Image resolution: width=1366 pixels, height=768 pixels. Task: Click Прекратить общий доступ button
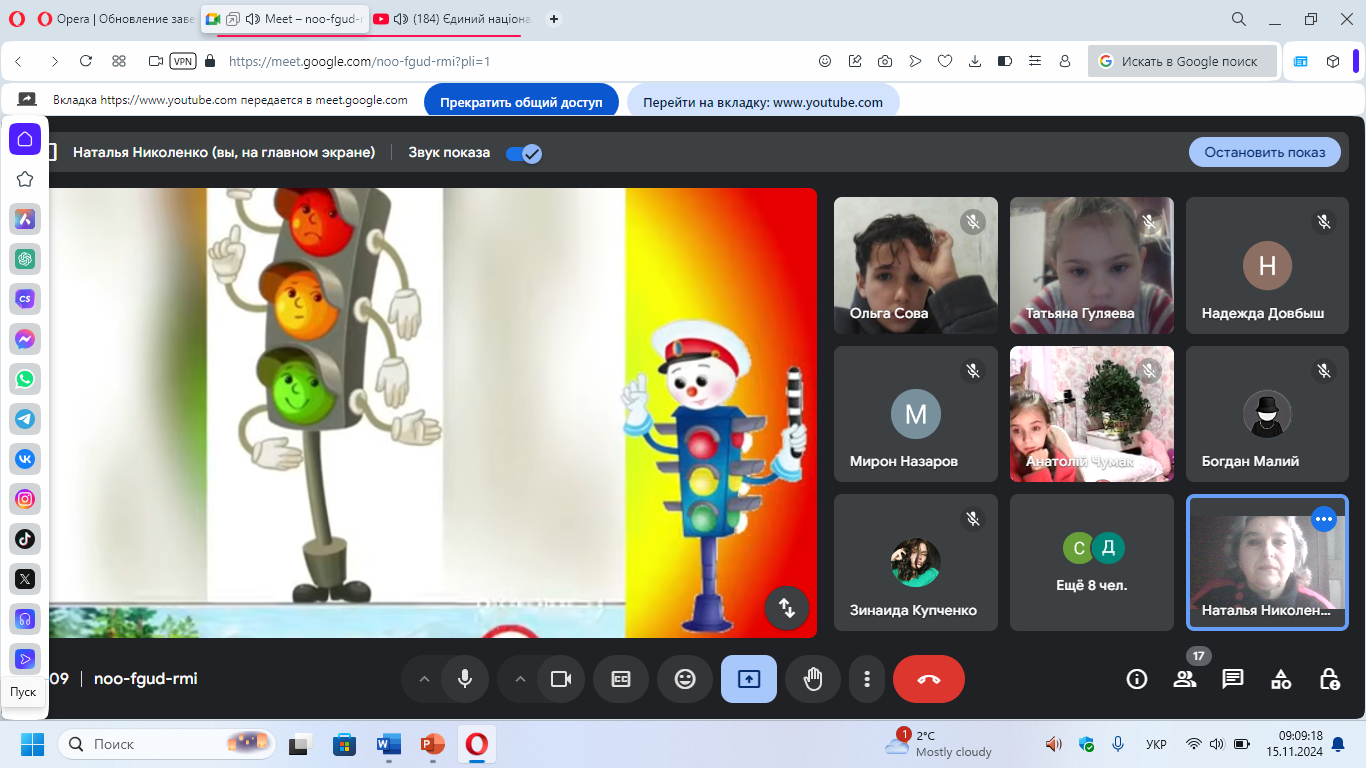pyautogui.click(x=522, y=102)
